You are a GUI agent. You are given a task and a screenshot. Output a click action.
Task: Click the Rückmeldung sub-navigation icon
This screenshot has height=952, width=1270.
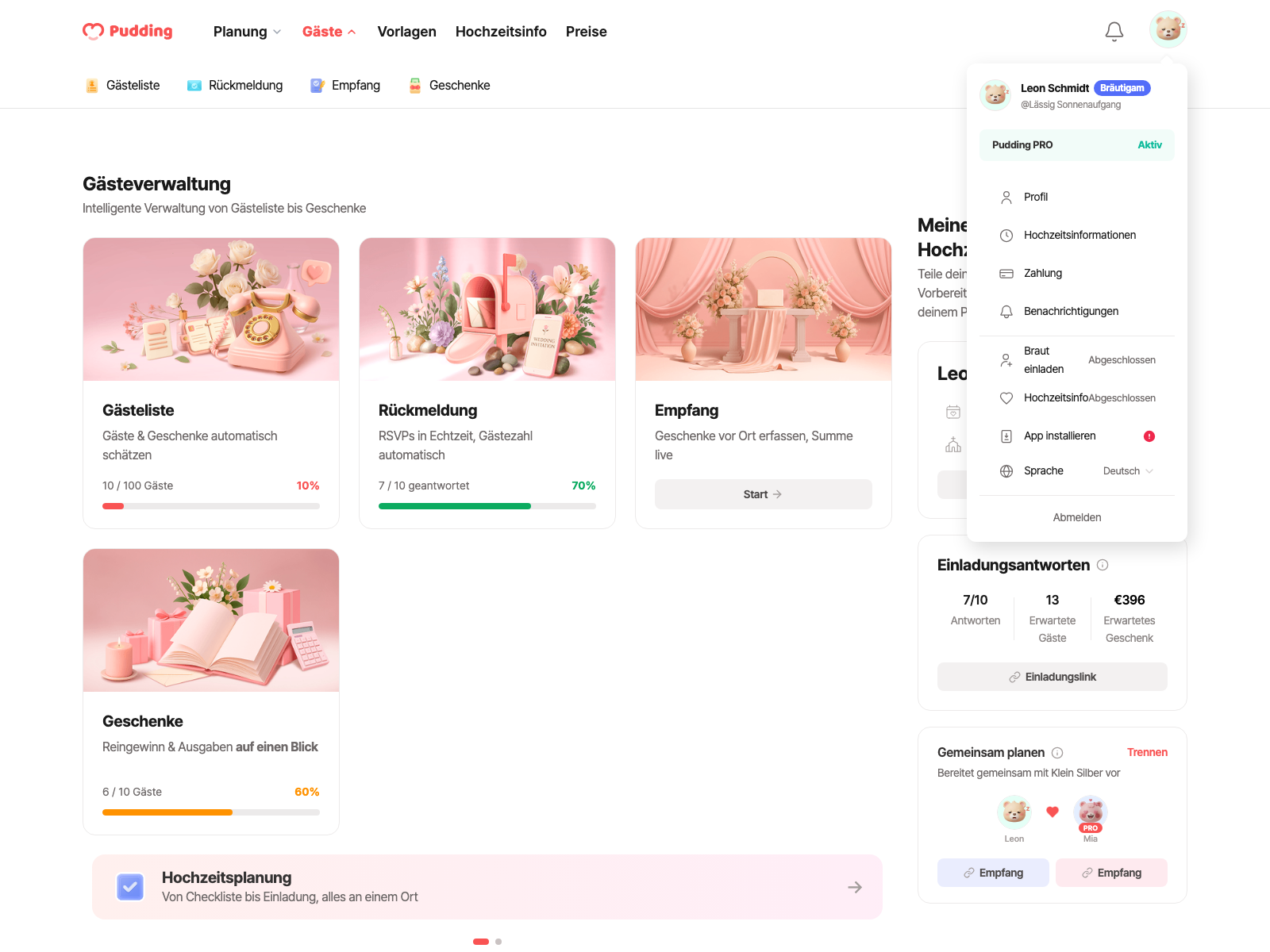point(194,86)
